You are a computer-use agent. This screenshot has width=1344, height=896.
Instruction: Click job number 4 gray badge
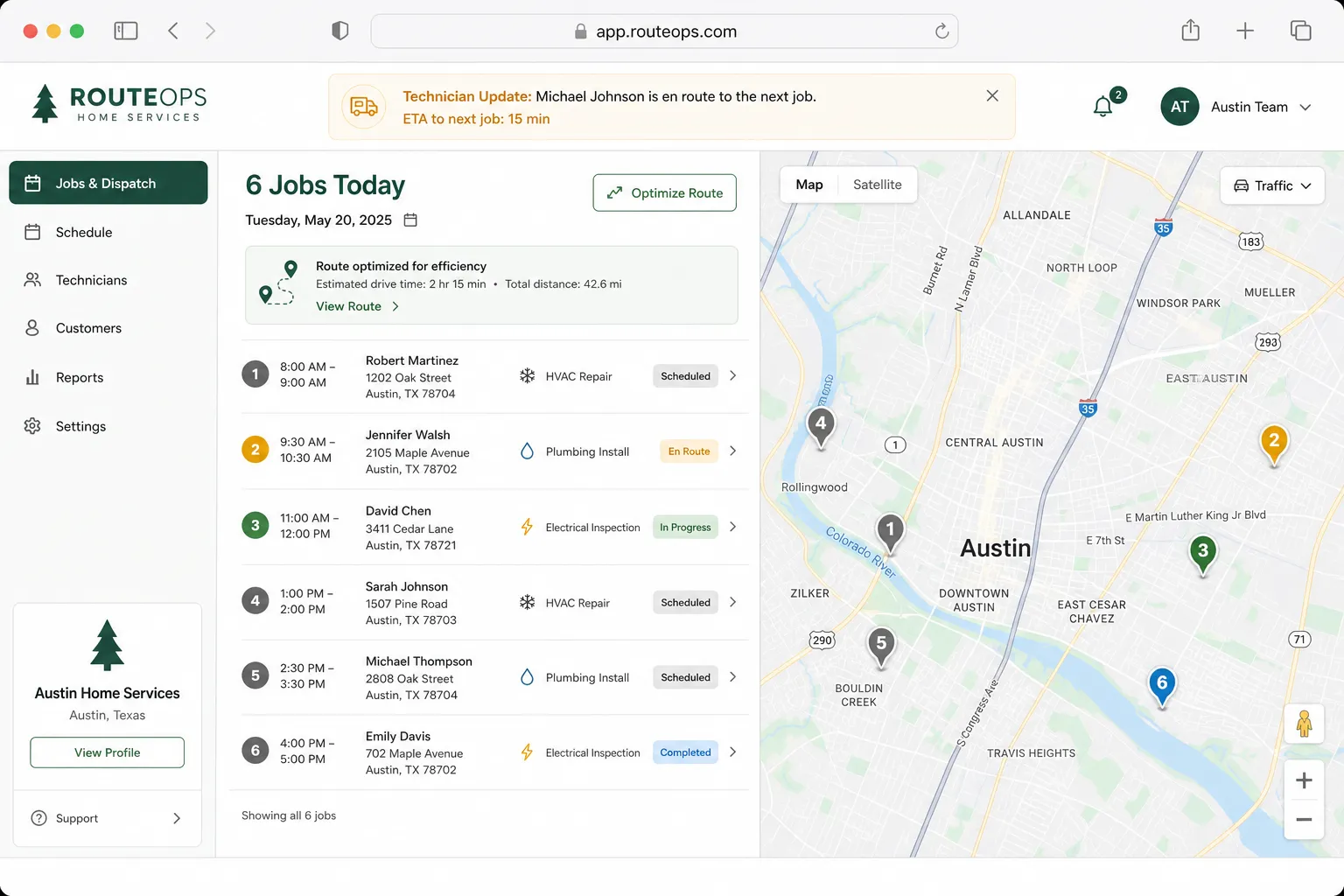point(255,601)
